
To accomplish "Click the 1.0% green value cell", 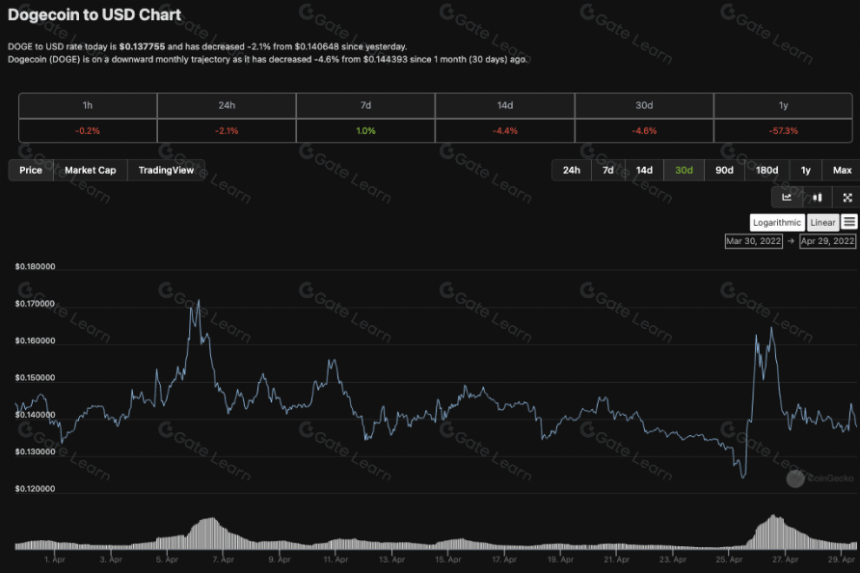I will 366,131.
